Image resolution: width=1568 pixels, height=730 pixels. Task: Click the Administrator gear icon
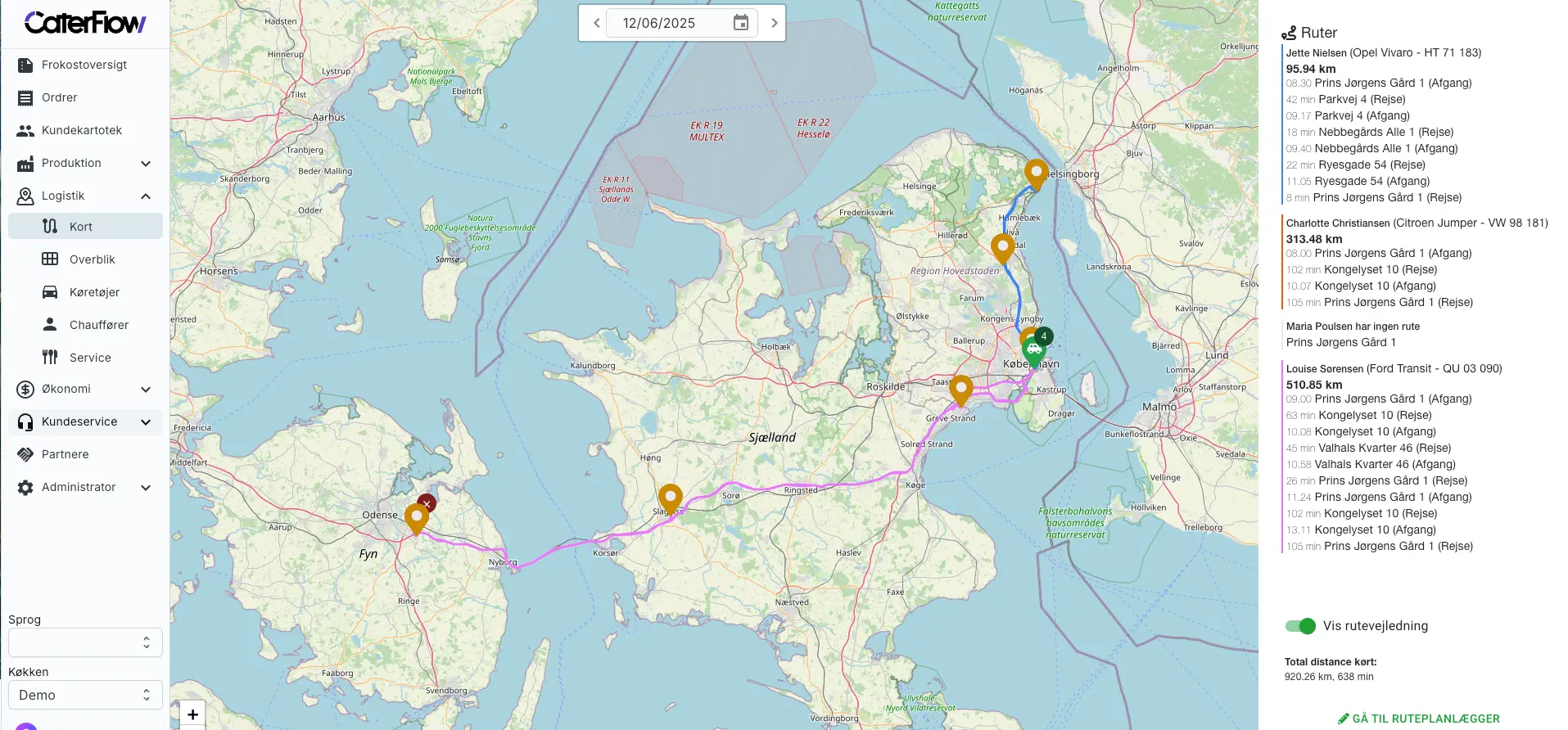point(25,488)
